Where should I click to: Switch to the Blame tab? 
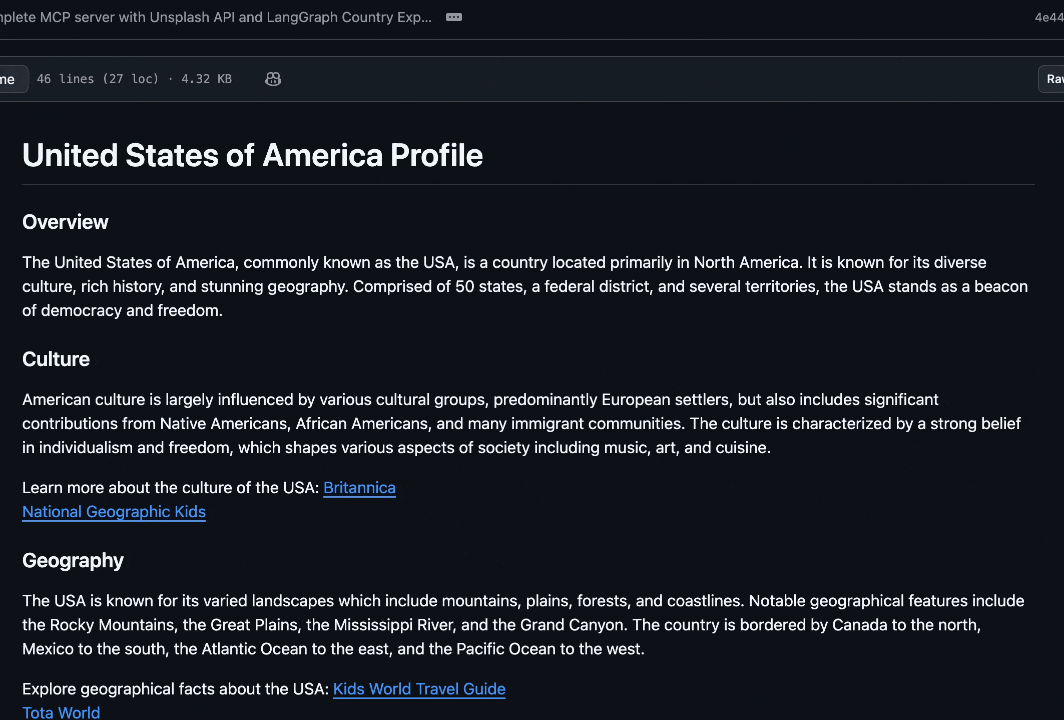[8, 78]
